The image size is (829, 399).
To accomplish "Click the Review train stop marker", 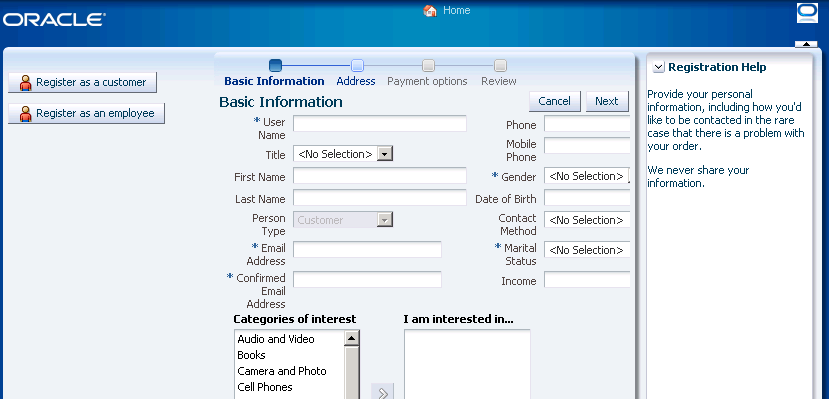I will tap(500, 66).
